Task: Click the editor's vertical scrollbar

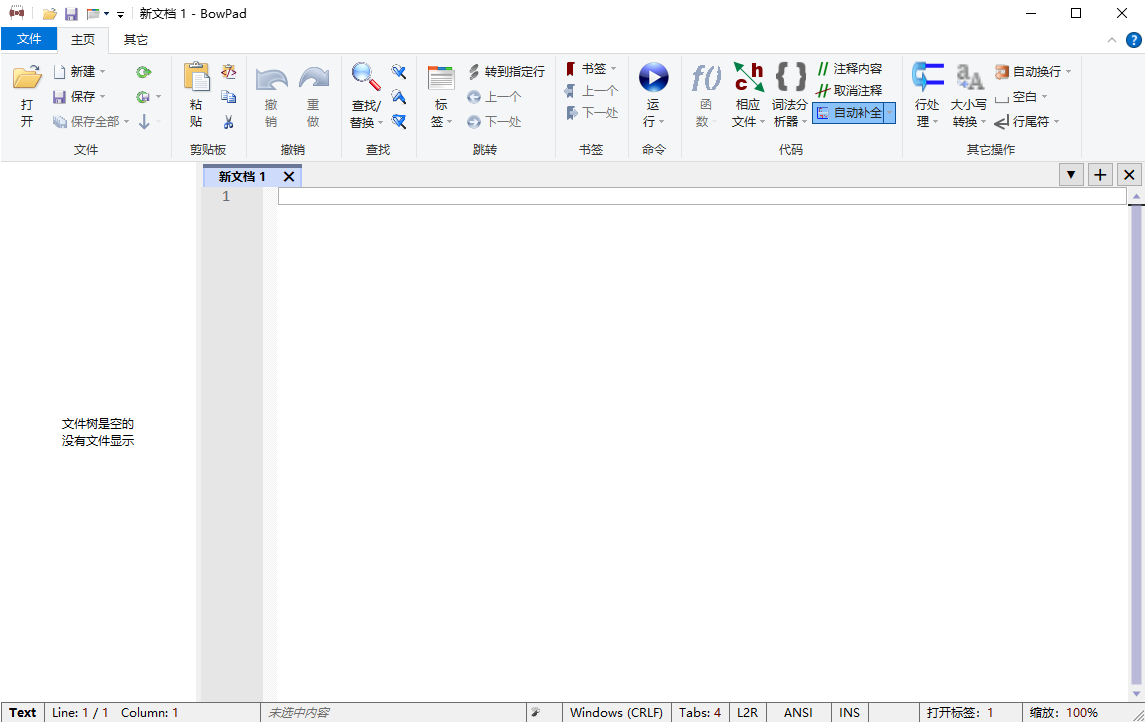Action: point(1136,440)
